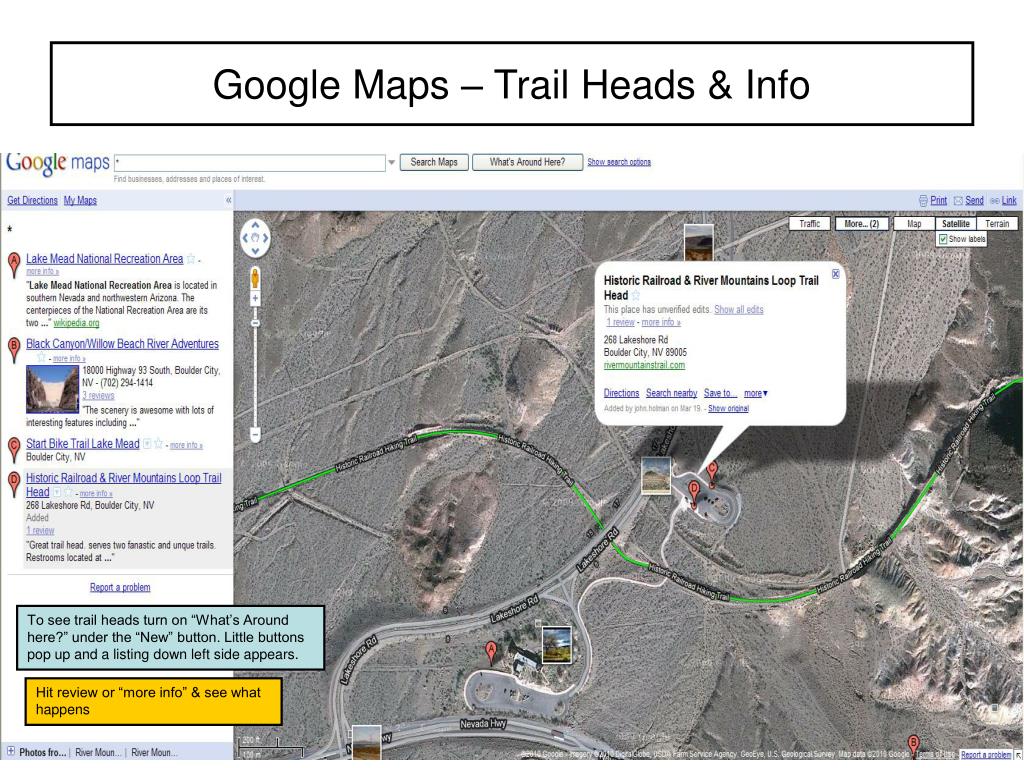Expand plus icon beside Photos fro... bar
The width and height of the screenshot is (1024, 768).
[x=10, y=751]
